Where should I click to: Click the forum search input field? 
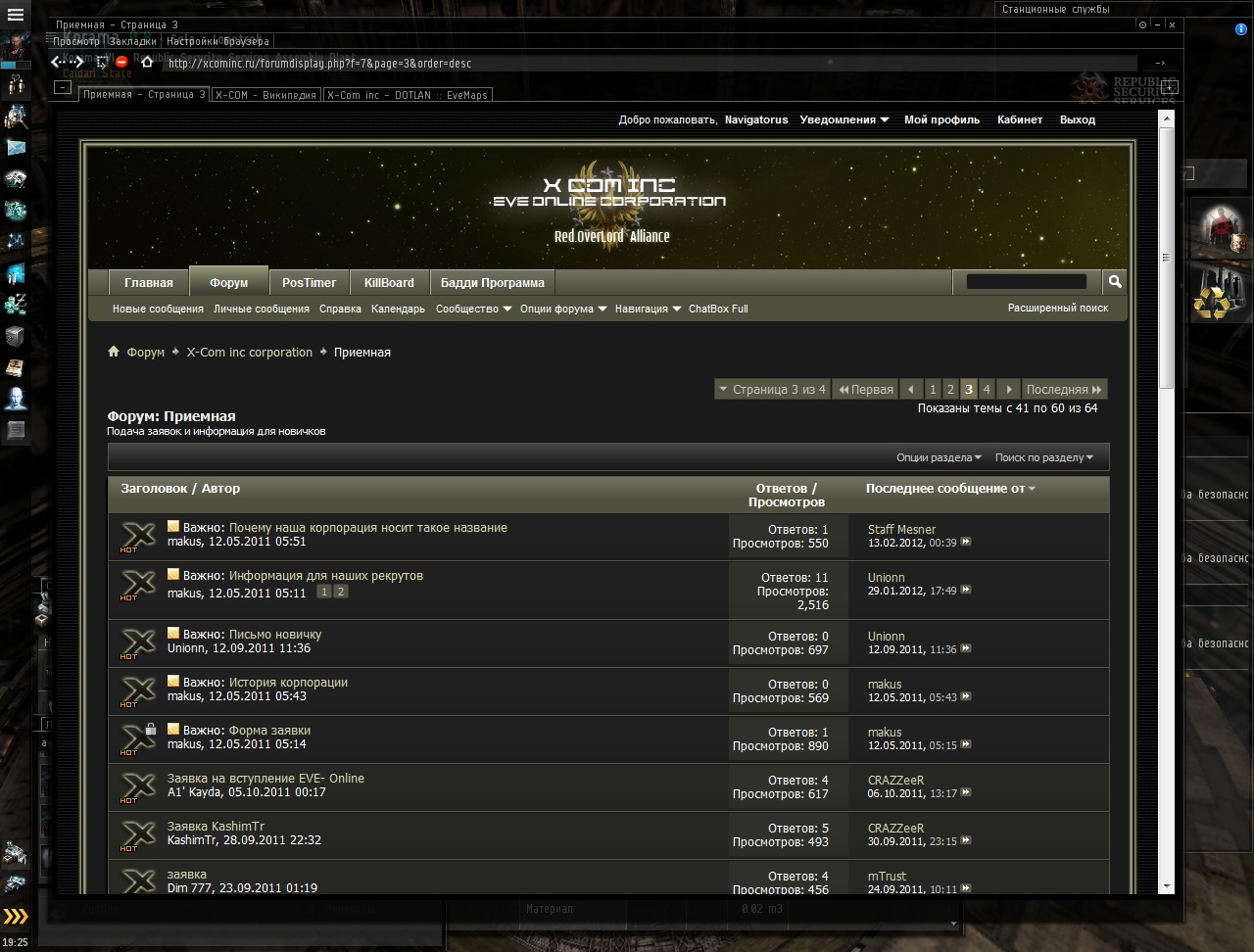[1026, 282]
